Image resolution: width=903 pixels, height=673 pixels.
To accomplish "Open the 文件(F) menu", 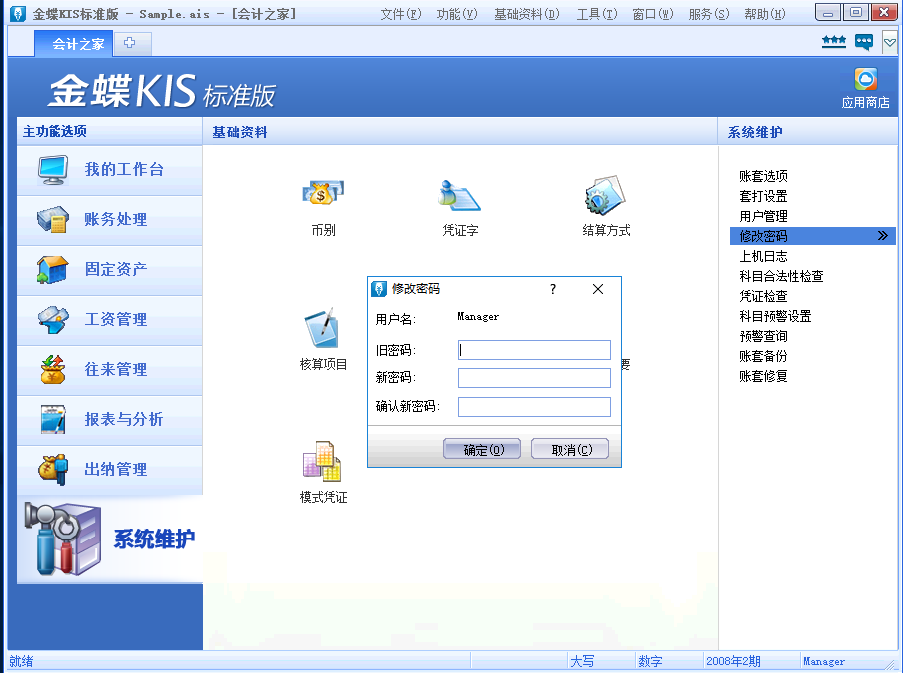I will coord(400,14).
